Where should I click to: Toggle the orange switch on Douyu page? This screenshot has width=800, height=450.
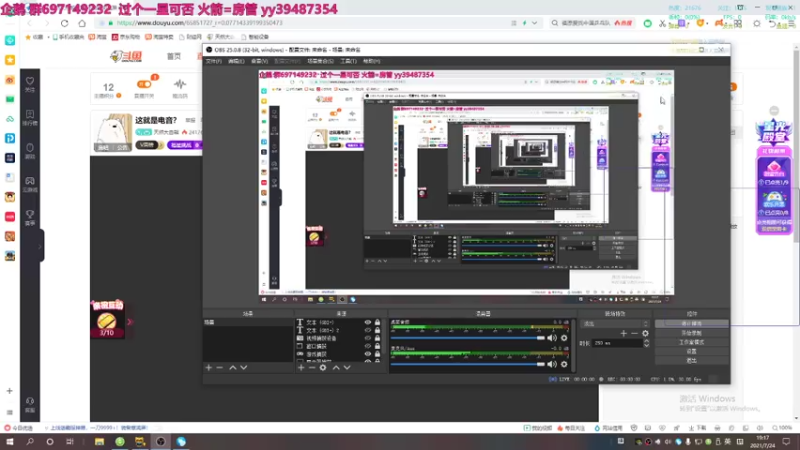[144, 84]
